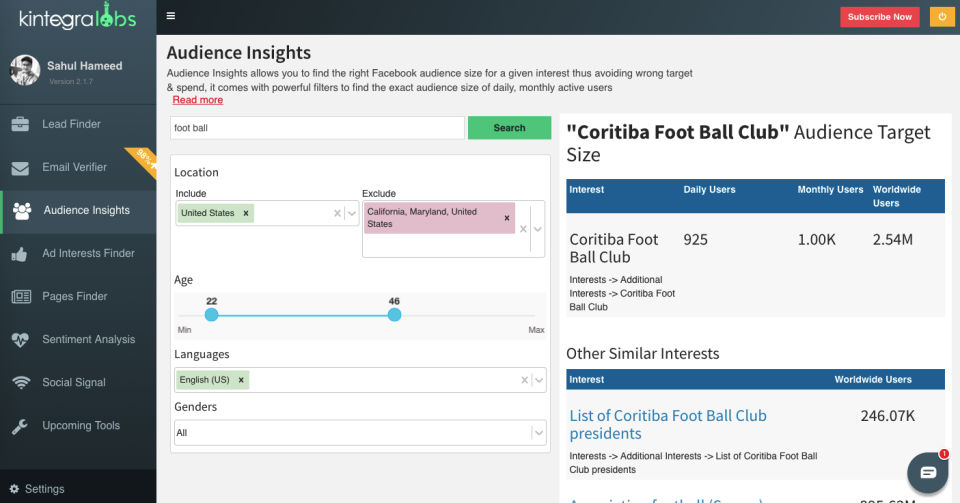Image resolution: width=960 pixels, height=503 pixels.
Task: Click the minimum age slider handle
Action: [211, 315]
